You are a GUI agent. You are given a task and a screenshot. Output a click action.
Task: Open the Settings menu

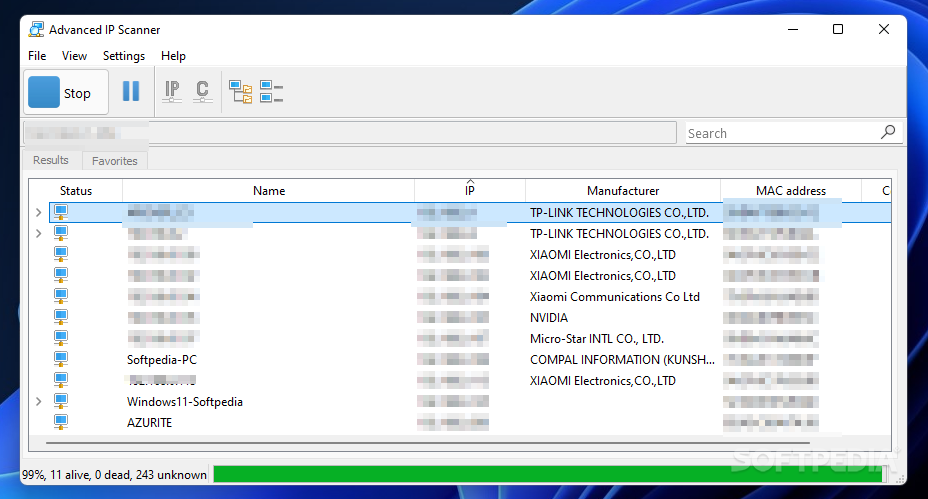124,56
